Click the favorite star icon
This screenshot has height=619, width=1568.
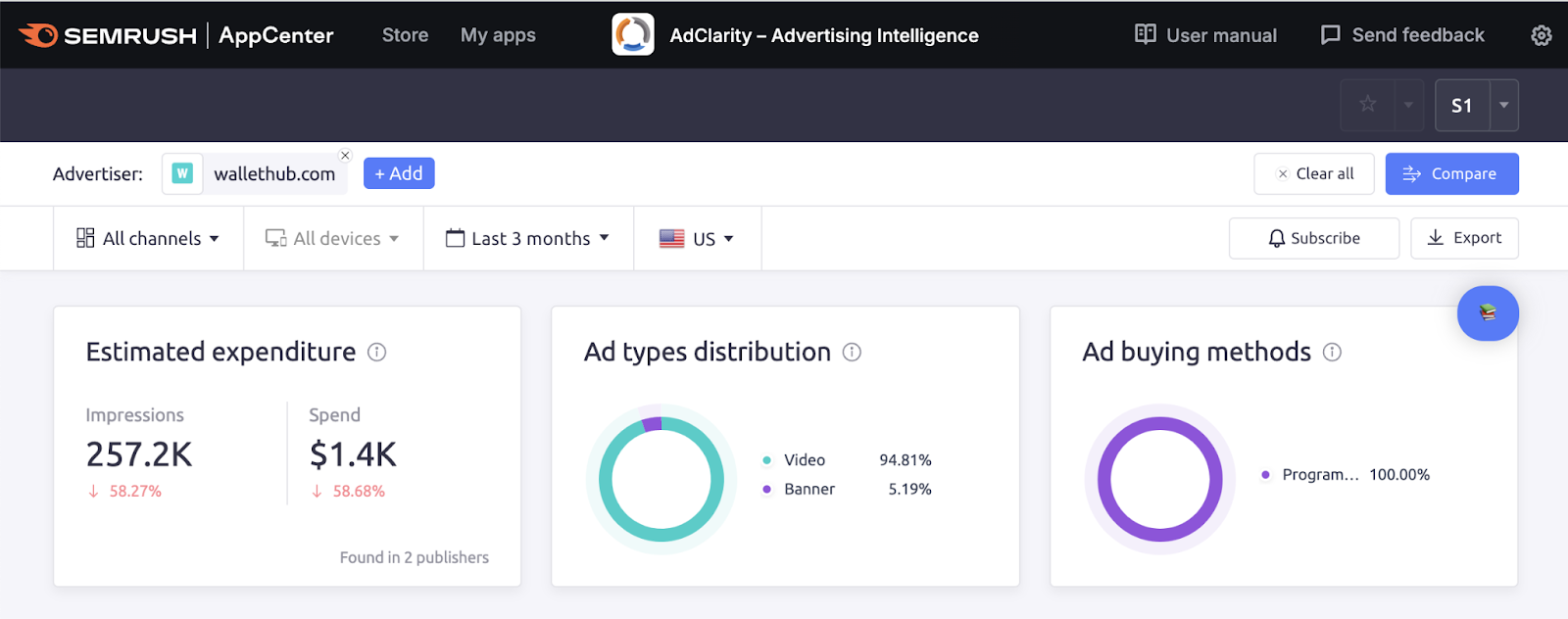click(1368, 105)
